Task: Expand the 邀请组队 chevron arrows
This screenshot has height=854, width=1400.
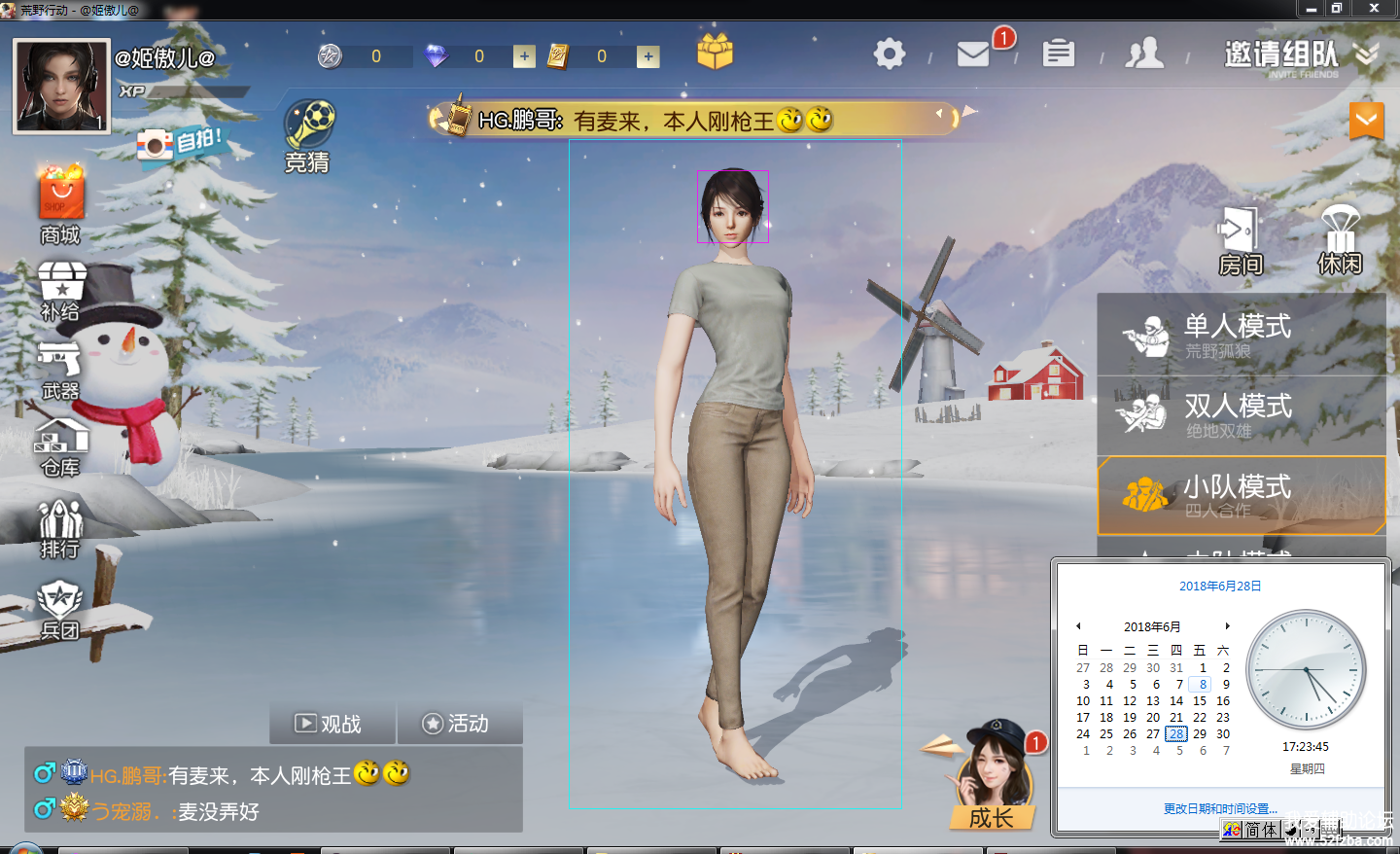Action: pyautogui.click(x=1367, y=54)
